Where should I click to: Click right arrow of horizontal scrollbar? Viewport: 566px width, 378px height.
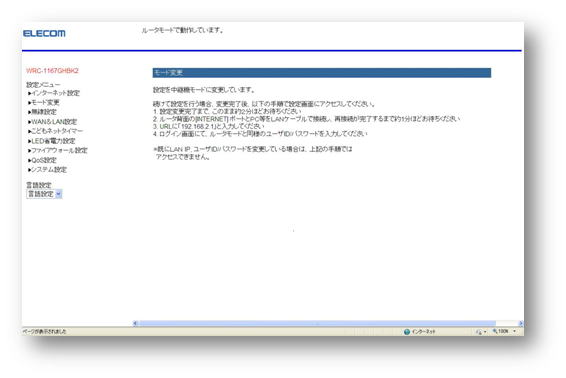(x=521, y=323)
